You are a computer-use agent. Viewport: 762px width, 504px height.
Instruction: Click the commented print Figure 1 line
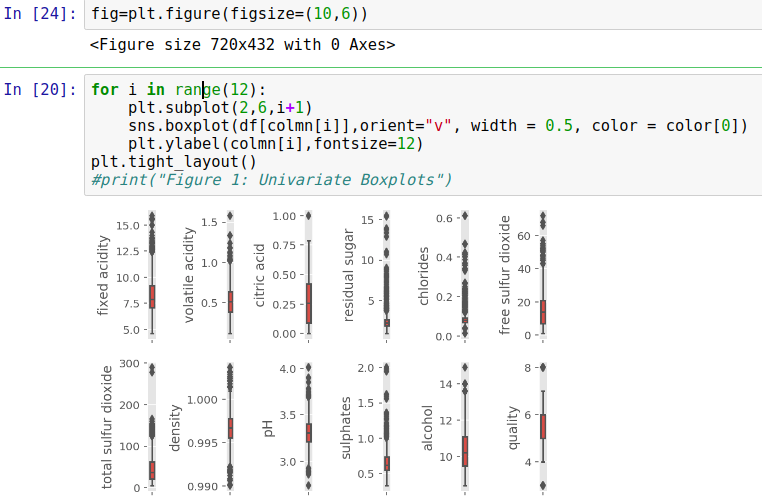click(272, 180)
